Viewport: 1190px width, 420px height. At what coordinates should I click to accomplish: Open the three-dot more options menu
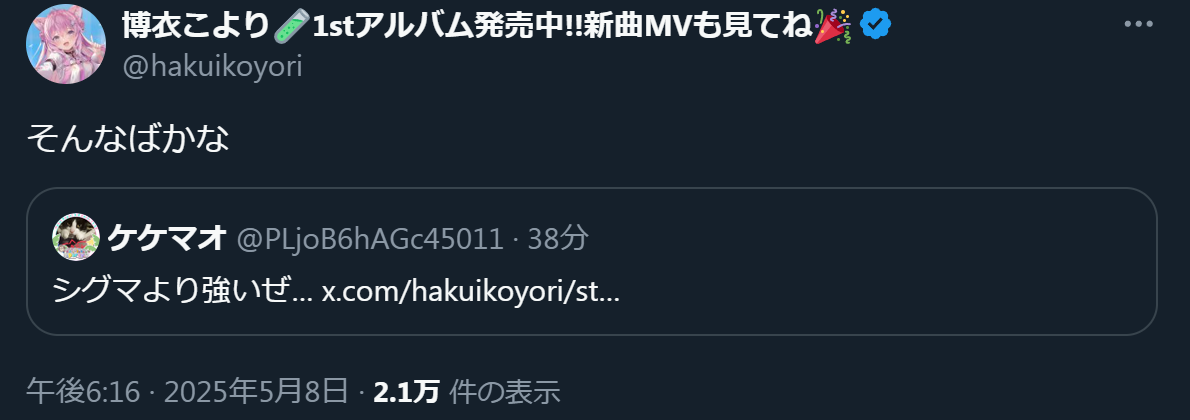click(1138, 25)
